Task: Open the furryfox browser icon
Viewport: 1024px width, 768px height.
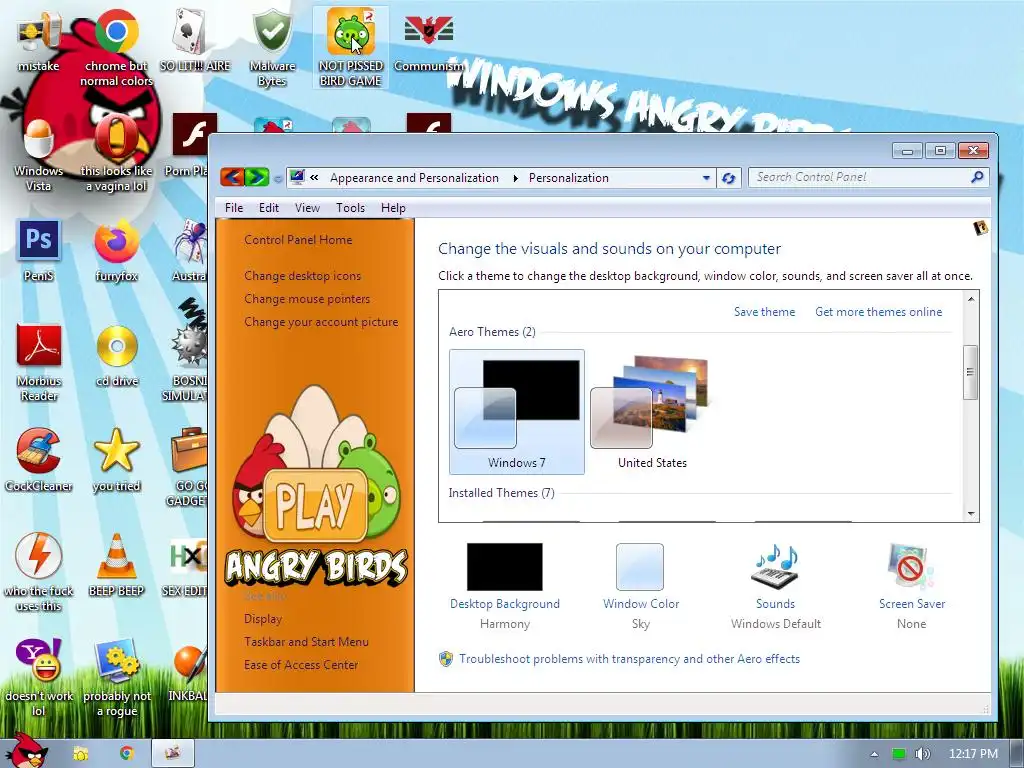Action: coord(116,251)
